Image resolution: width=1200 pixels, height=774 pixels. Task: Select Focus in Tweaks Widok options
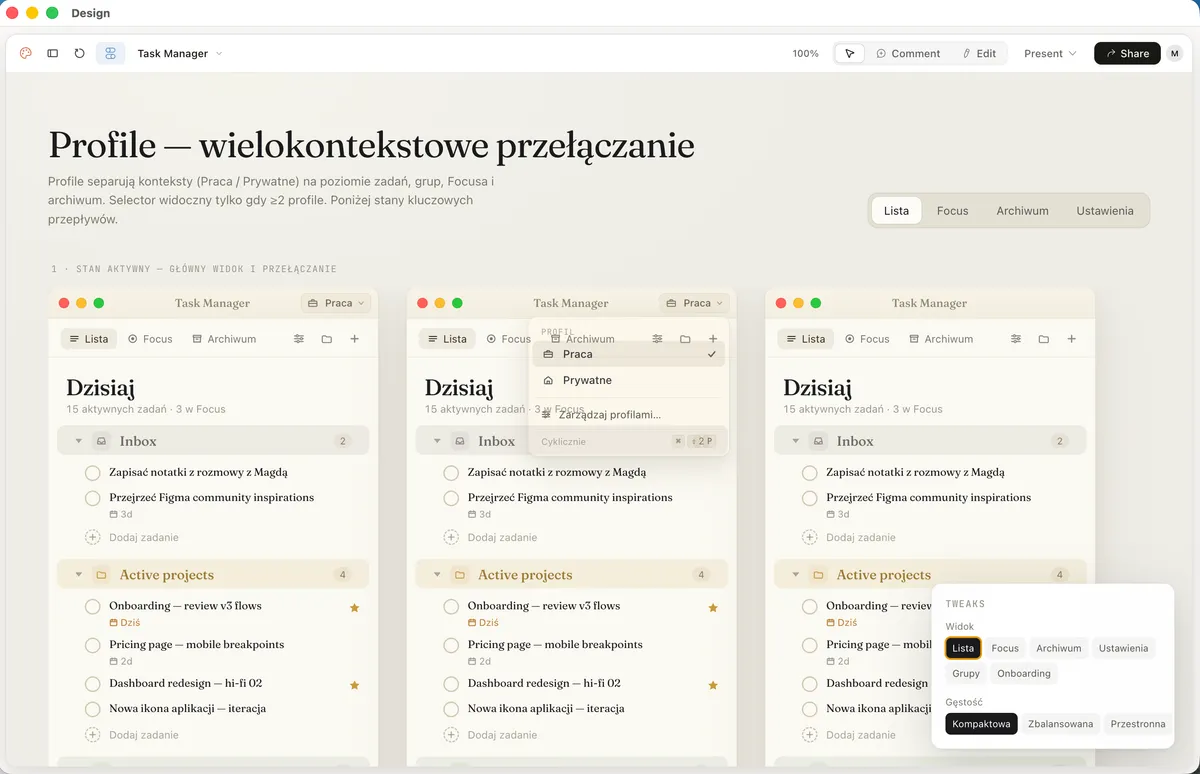(1005, 648)
